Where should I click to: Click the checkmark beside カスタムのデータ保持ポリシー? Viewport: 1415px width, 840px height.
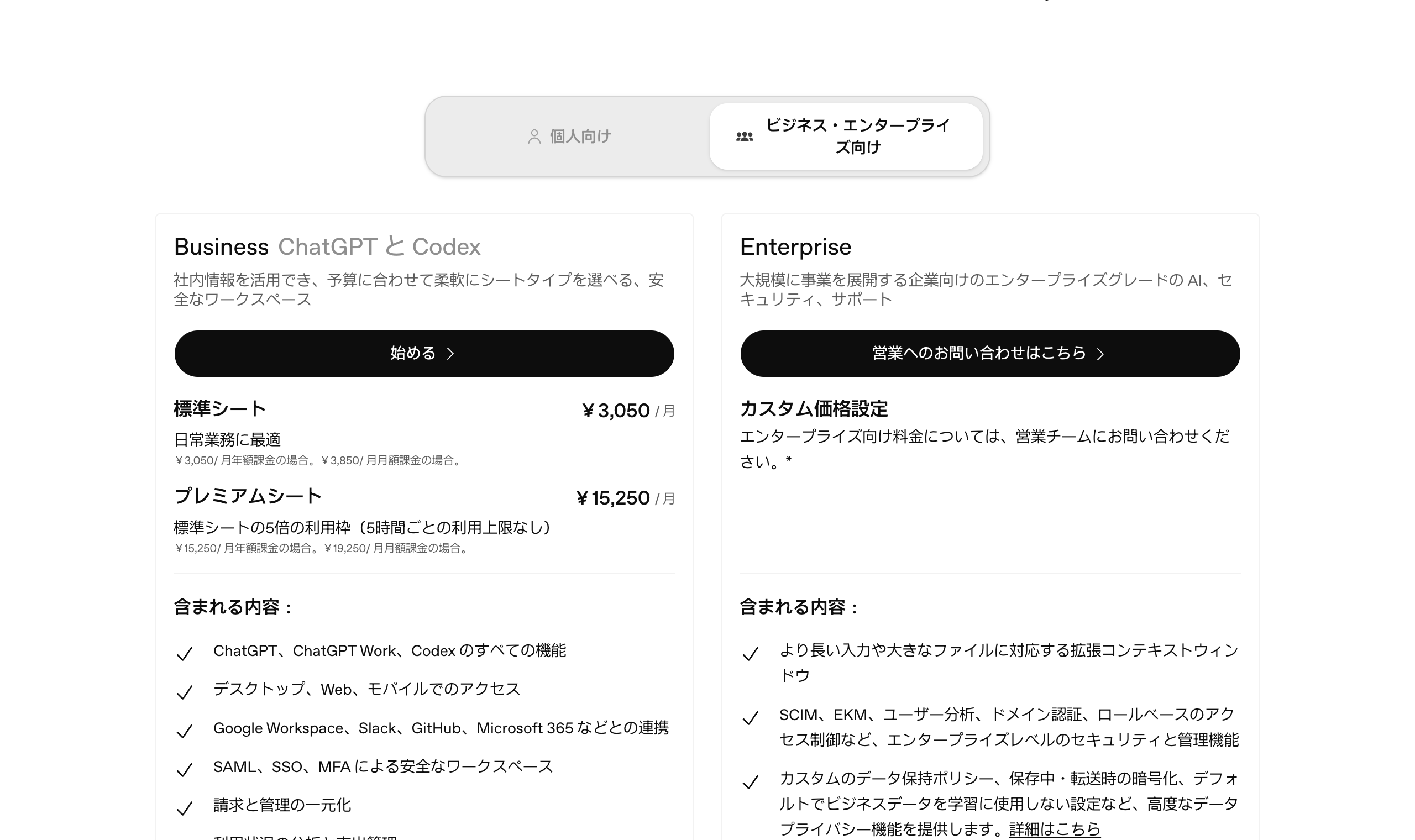click(750, 783)
